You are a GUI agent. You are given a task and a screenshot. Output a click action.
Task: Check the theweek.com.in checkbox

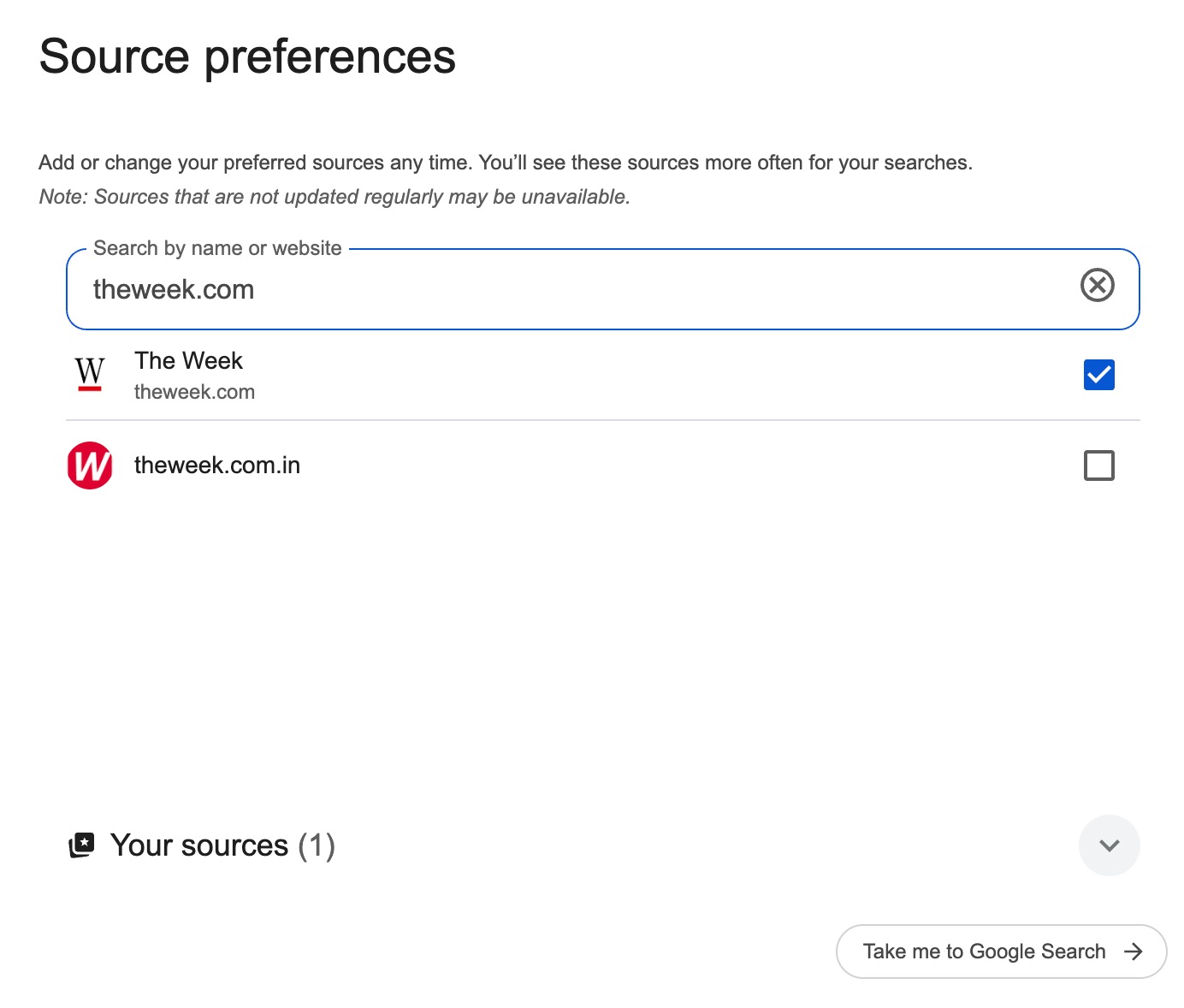(1098, 465)
